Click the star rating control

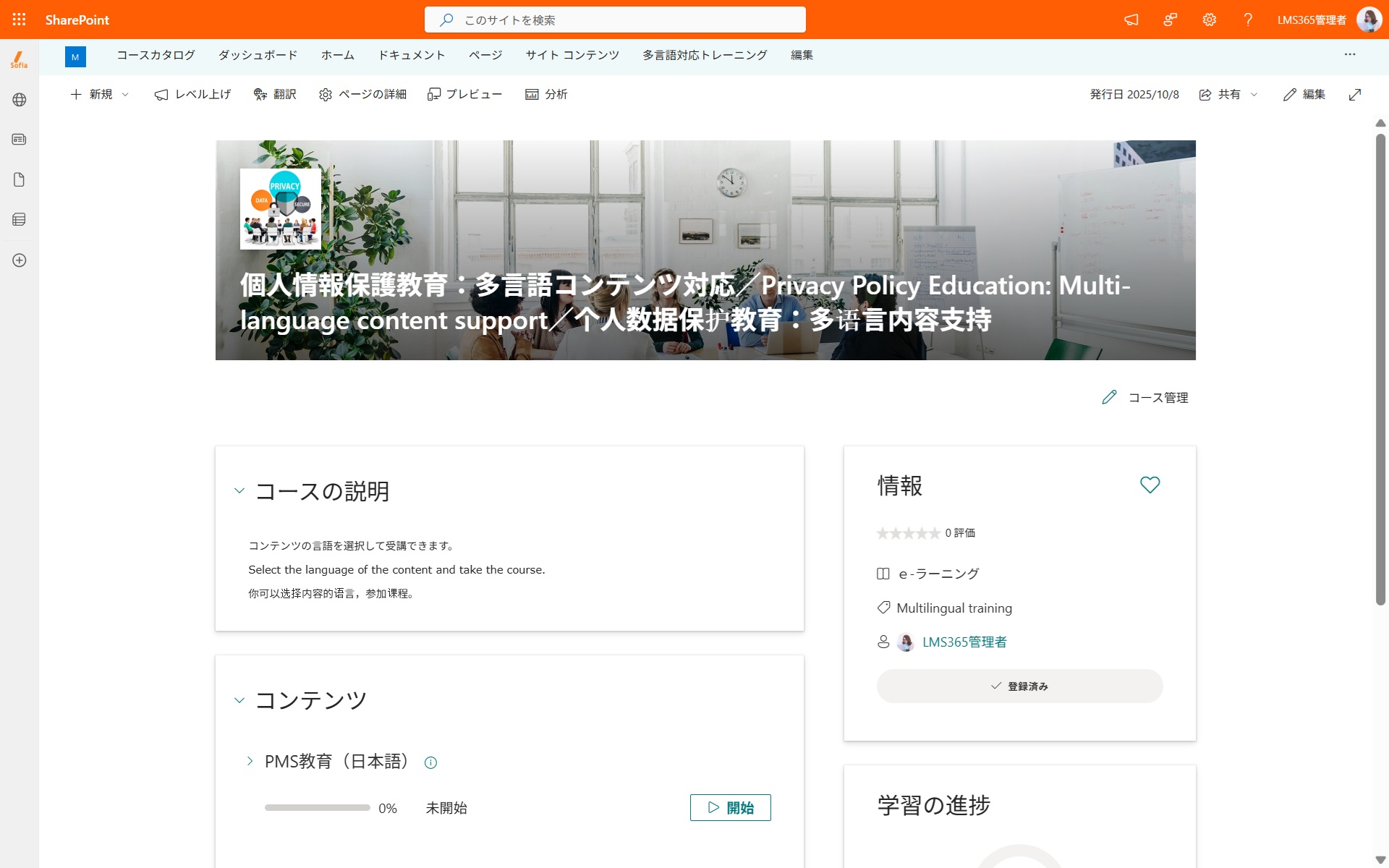tap(908, 533)
